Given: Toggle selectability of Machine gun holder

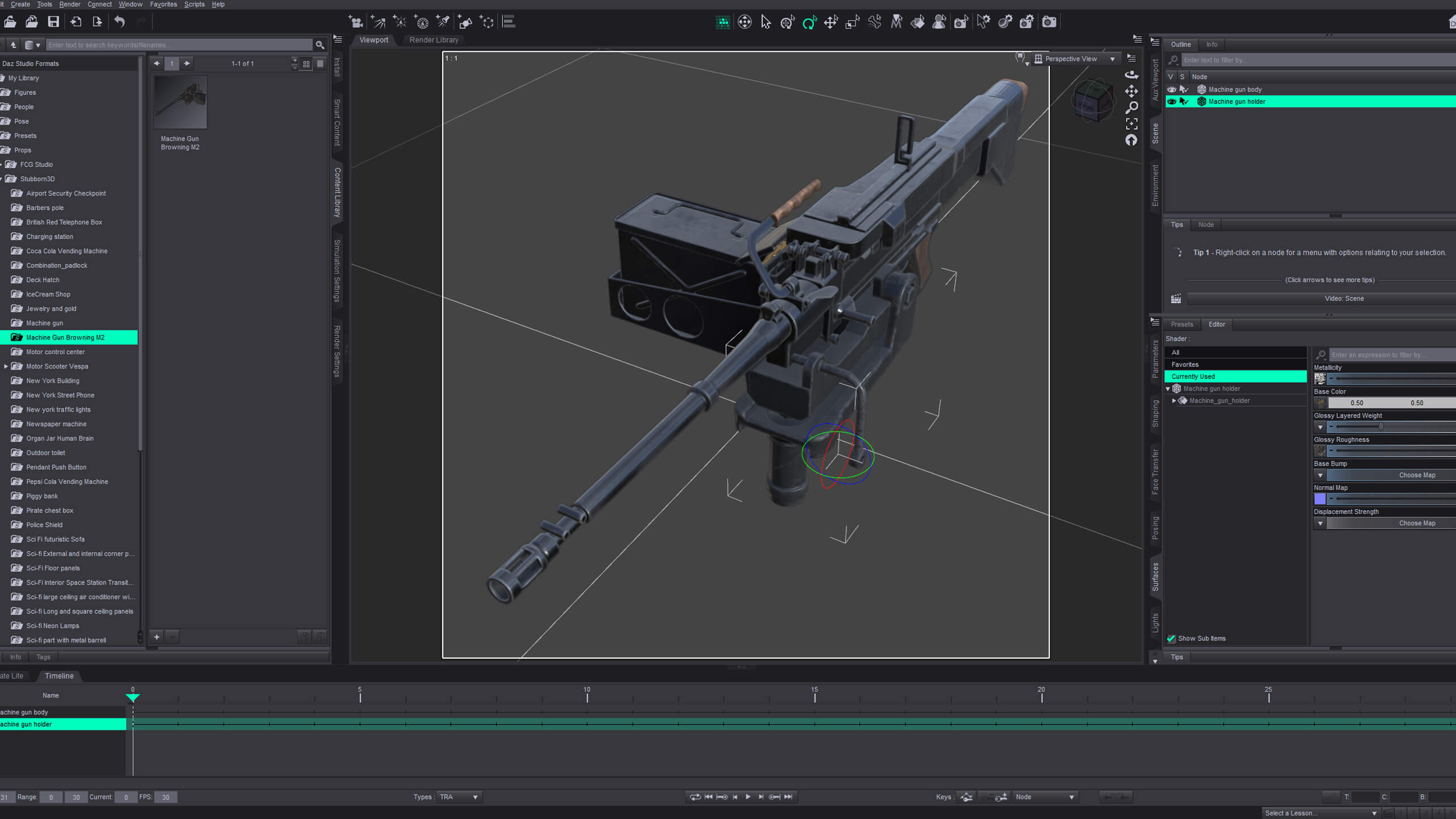Looking at the screenshot, I should [x=1184, y=101].
